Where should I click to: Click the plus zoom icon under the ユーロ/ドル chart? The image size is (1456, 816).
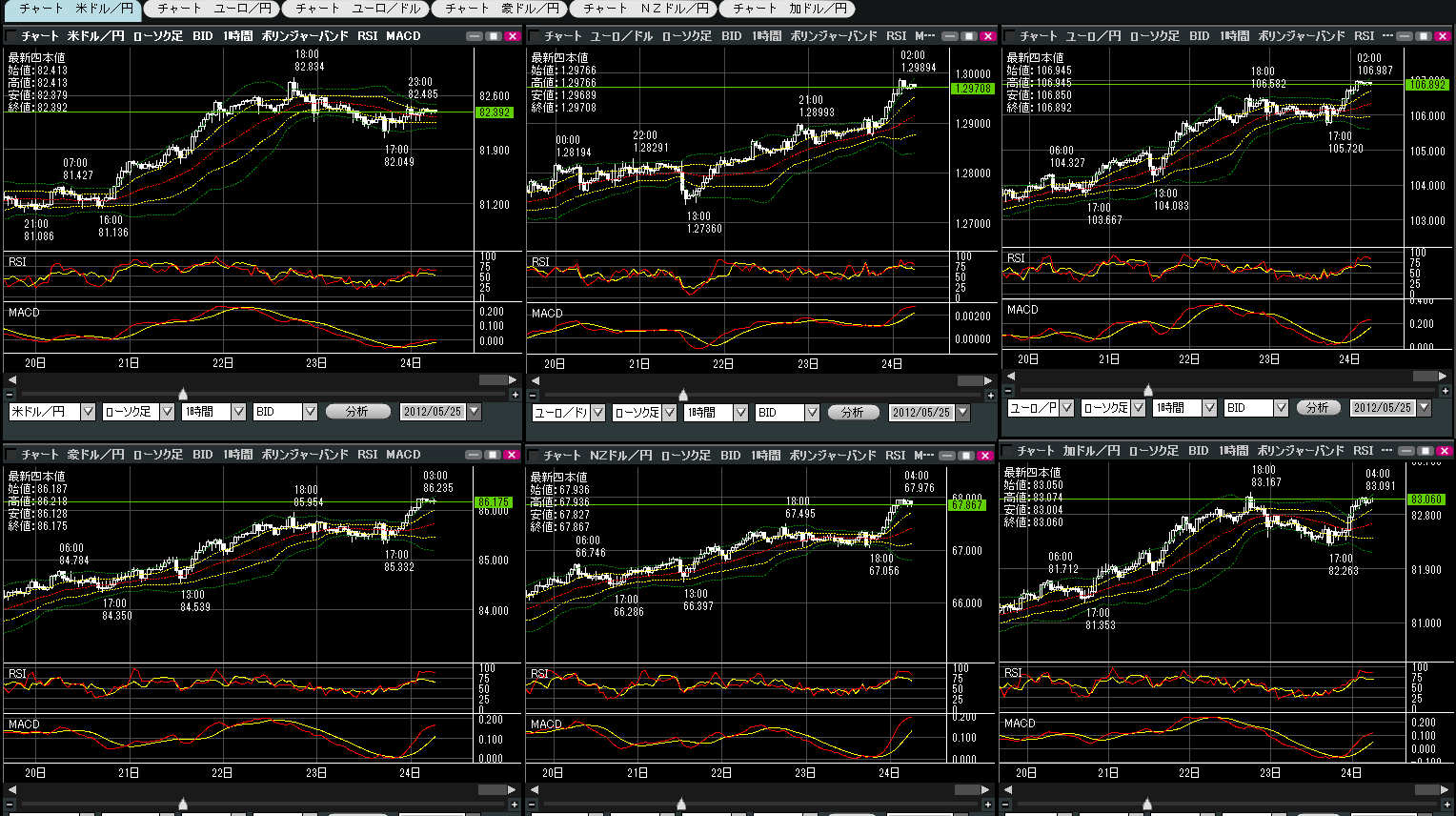click(990, 396)
